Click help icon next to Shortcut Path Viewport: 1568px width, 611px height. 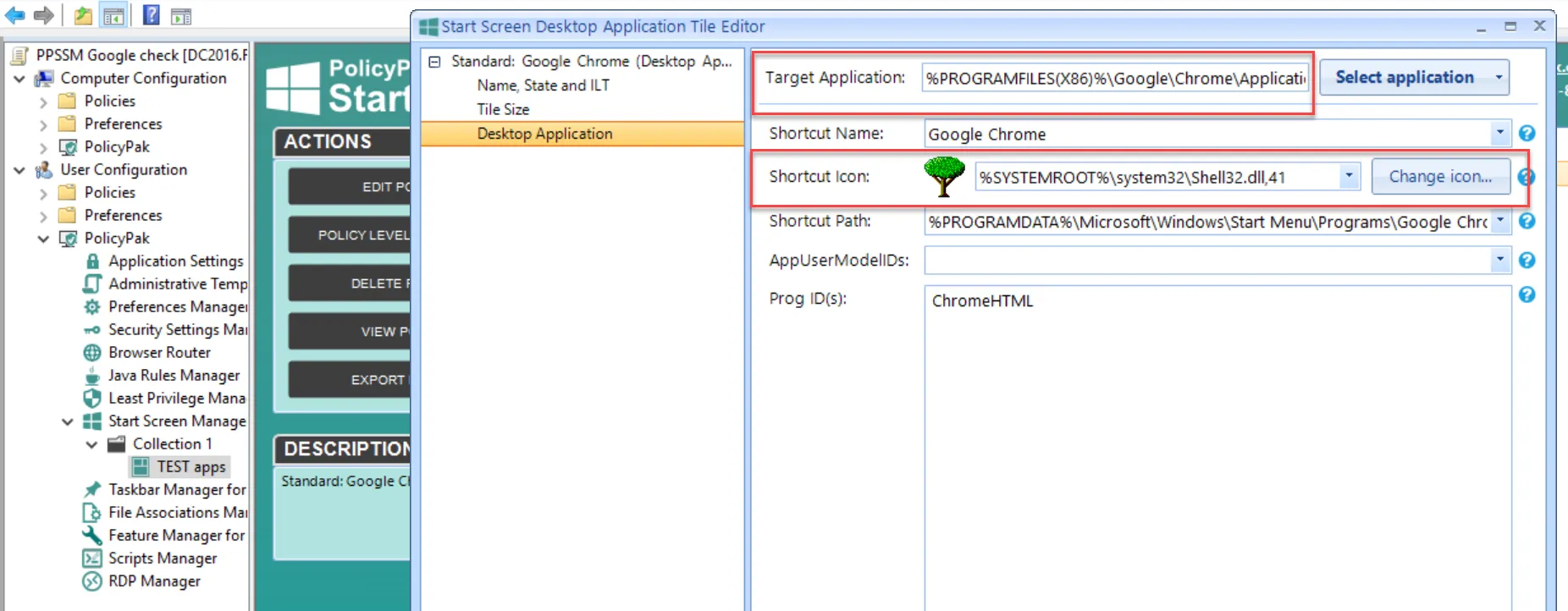[1527, 221]
